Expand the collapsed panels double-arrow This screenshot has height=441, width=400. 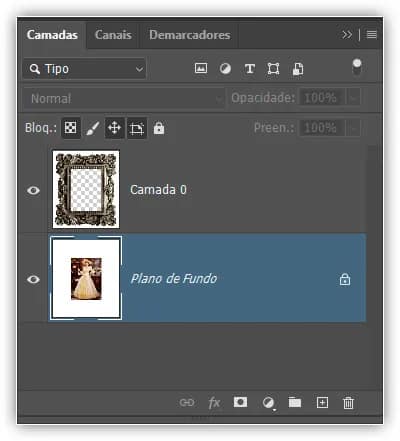click(347, 34)
